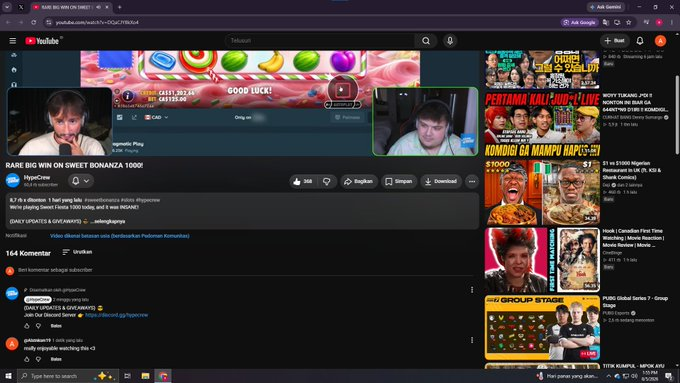Open the PUBG Global Series 7 thumbnail

tap(542, 327)
